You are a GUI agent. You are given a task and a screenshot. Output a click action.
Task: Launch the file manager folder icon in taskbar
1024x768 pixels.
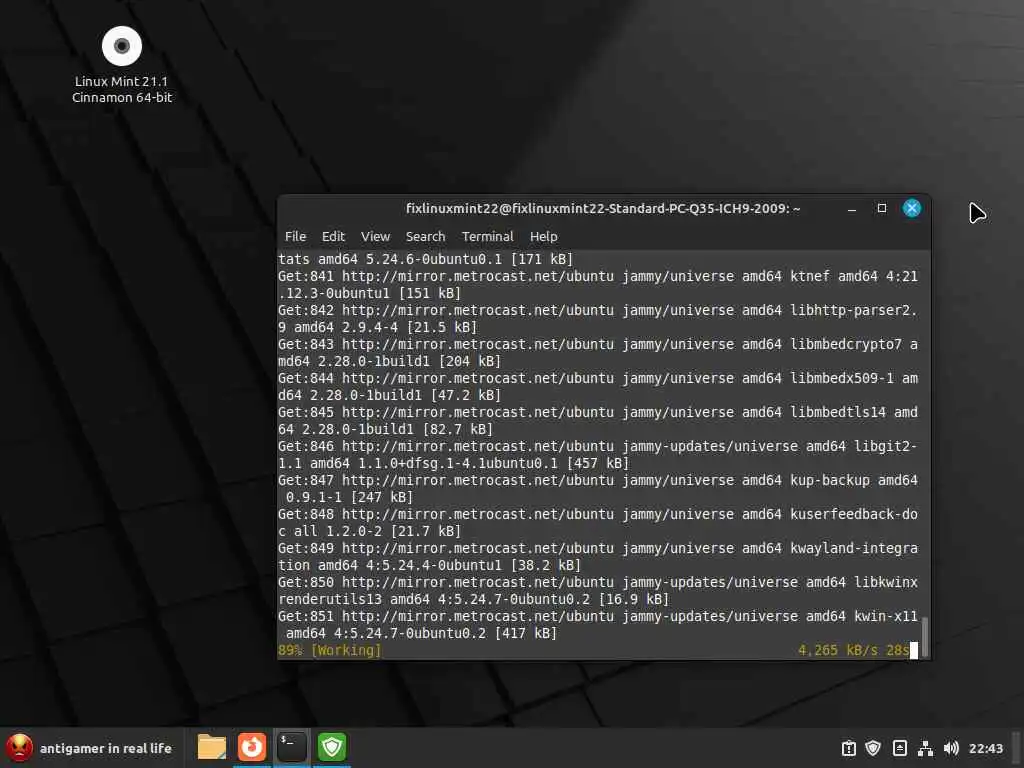click(212, 747)
